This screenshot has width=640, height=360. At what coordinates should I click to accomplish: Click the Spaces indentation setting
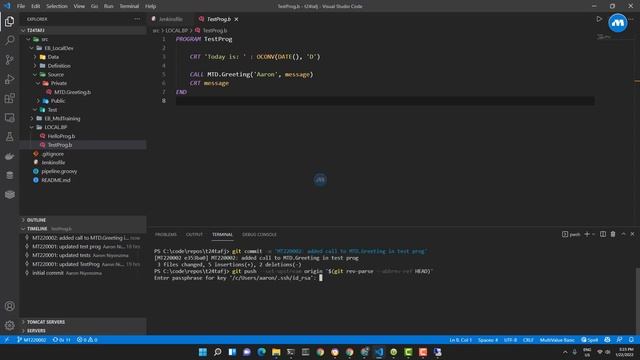click(488, 340)
